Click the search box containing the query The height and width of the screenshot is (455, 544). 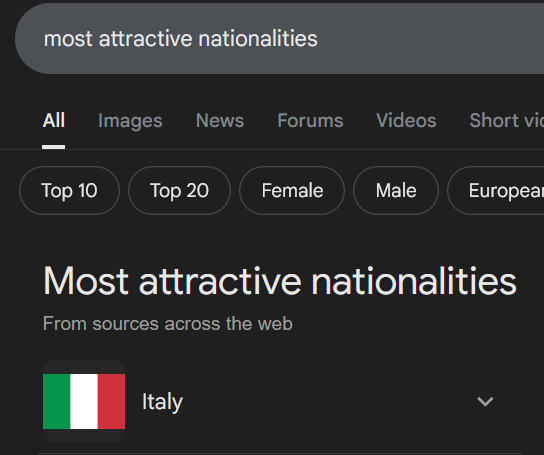tap(279, 38)
